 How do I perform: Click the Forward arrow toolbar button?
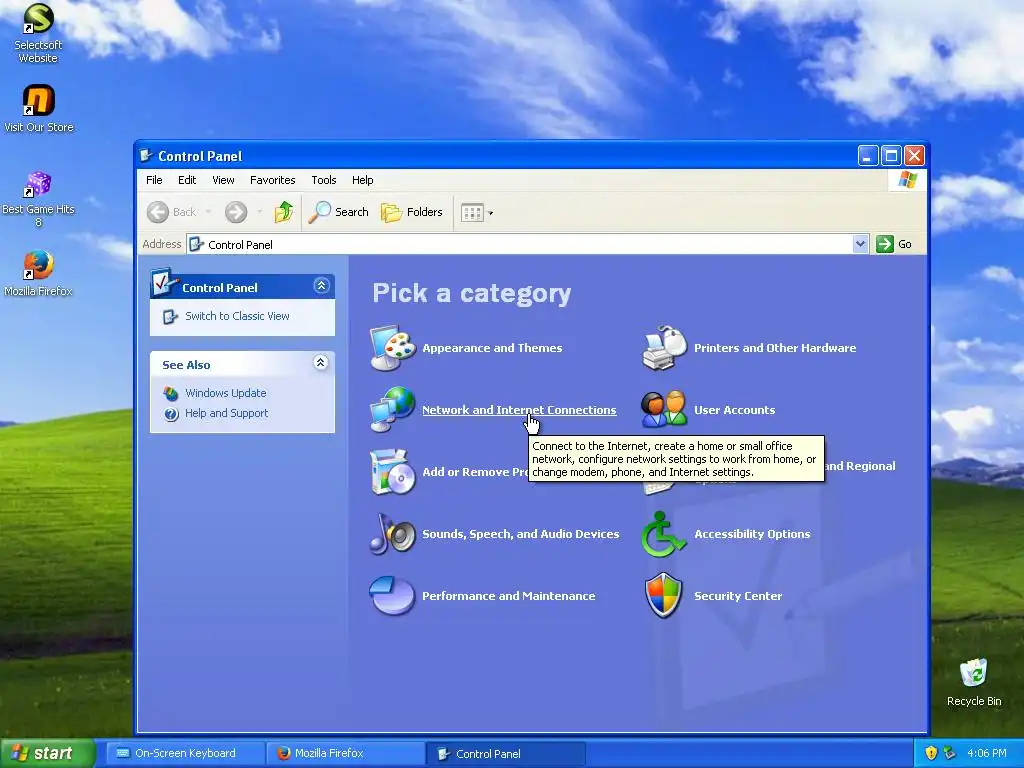(x=236, y=212)
